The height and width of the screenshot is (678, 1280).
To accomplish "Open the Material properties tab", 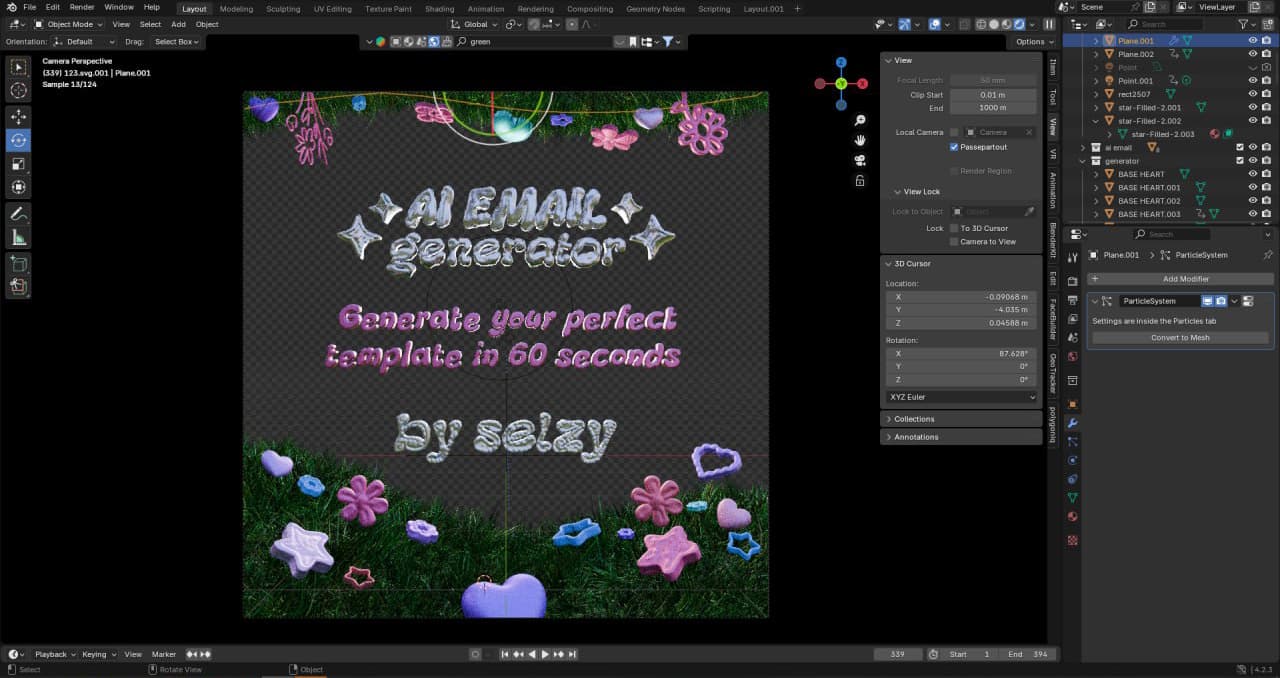I will [1072, 516].
